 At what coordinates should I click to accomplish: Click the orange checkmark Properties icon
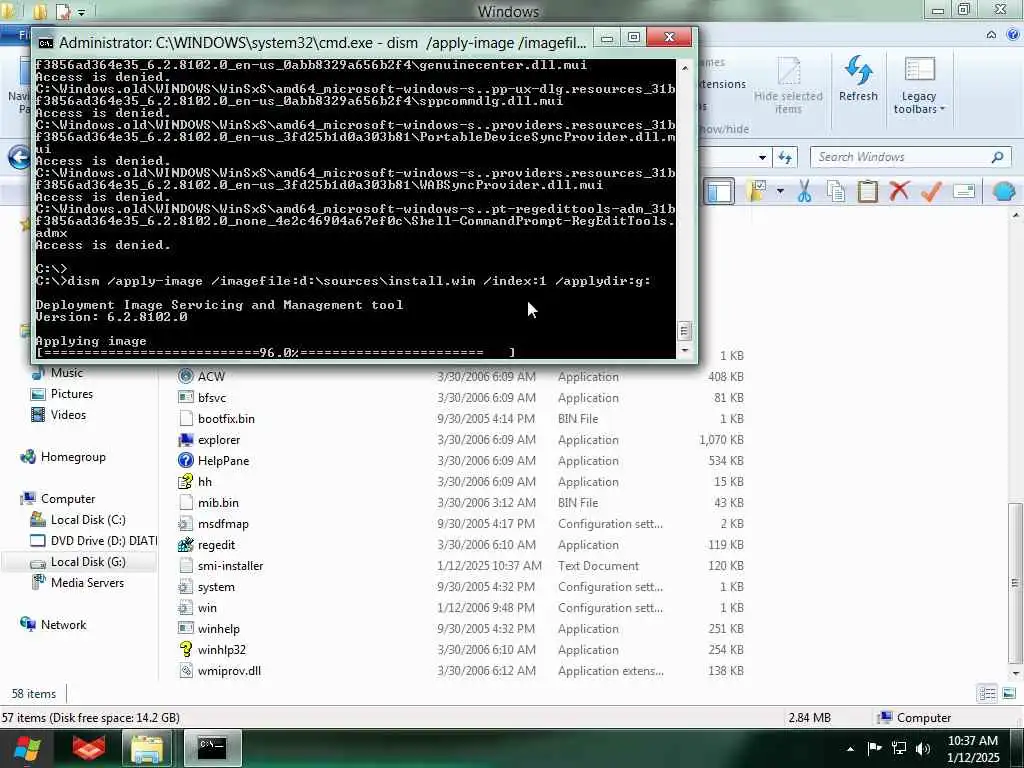click(931, 191)
